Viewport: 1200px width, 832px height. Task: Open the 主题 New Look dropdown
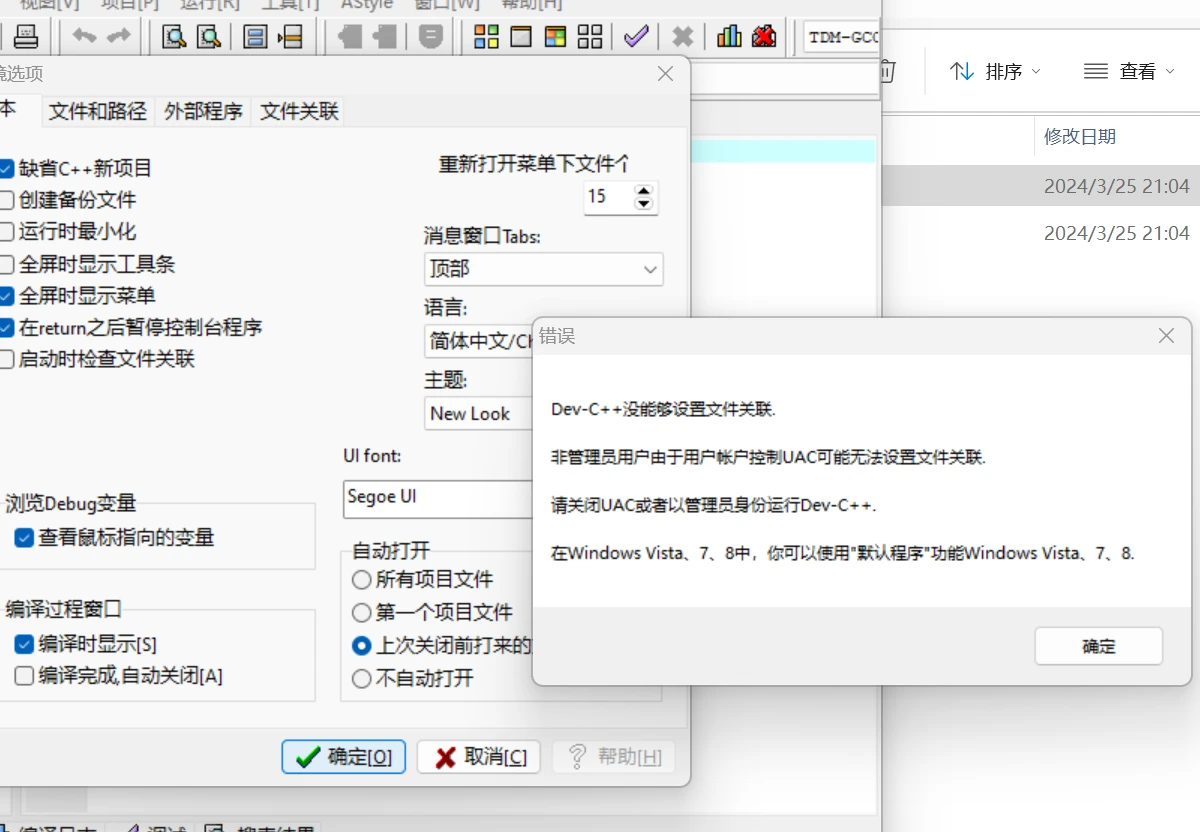479,413
